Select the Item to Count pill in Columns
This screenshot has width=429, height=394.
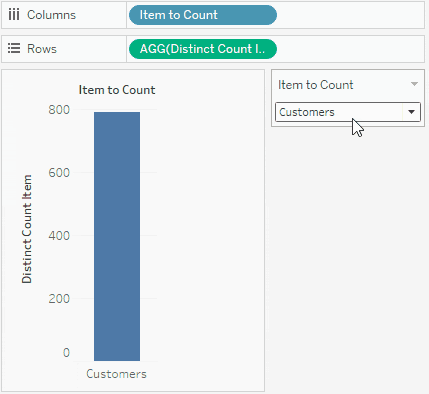[203, 15]
